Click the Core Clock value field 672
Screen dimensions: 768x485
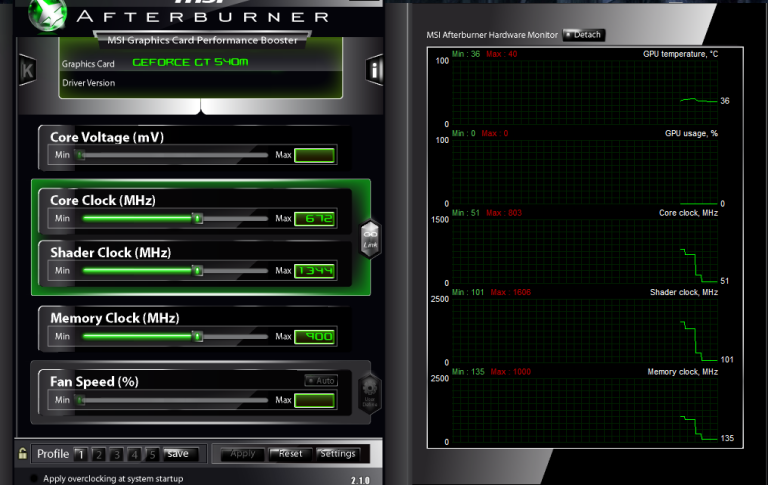[x=314, y=218]
